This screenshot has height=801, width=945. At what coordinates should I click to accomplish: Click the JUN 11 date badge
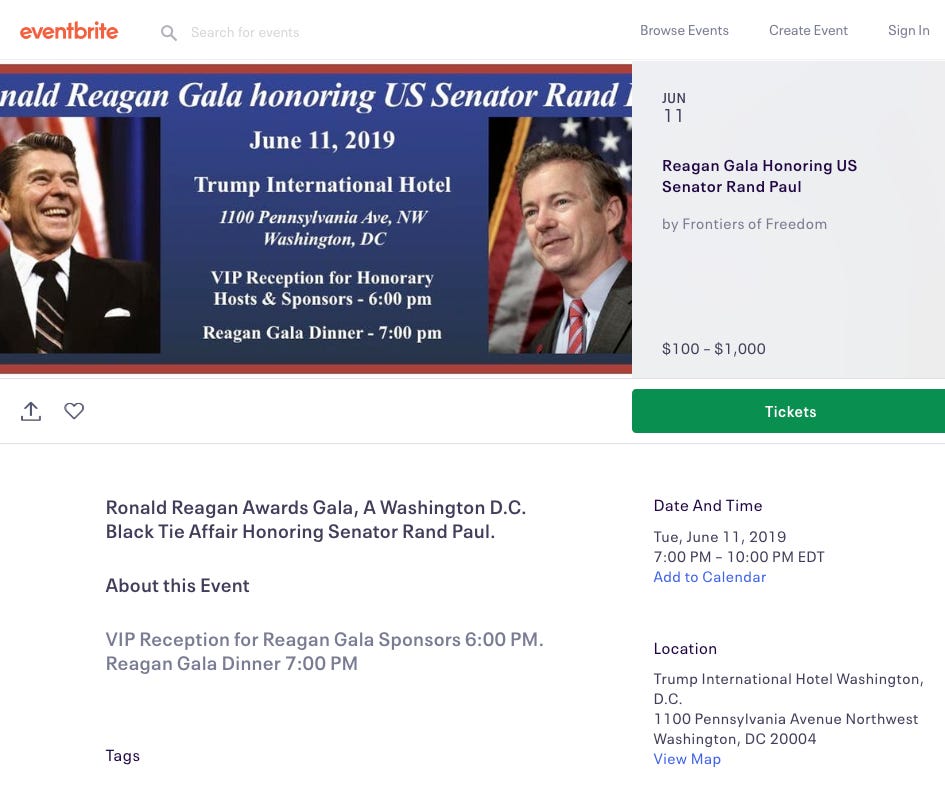click(x=674, y=107)
